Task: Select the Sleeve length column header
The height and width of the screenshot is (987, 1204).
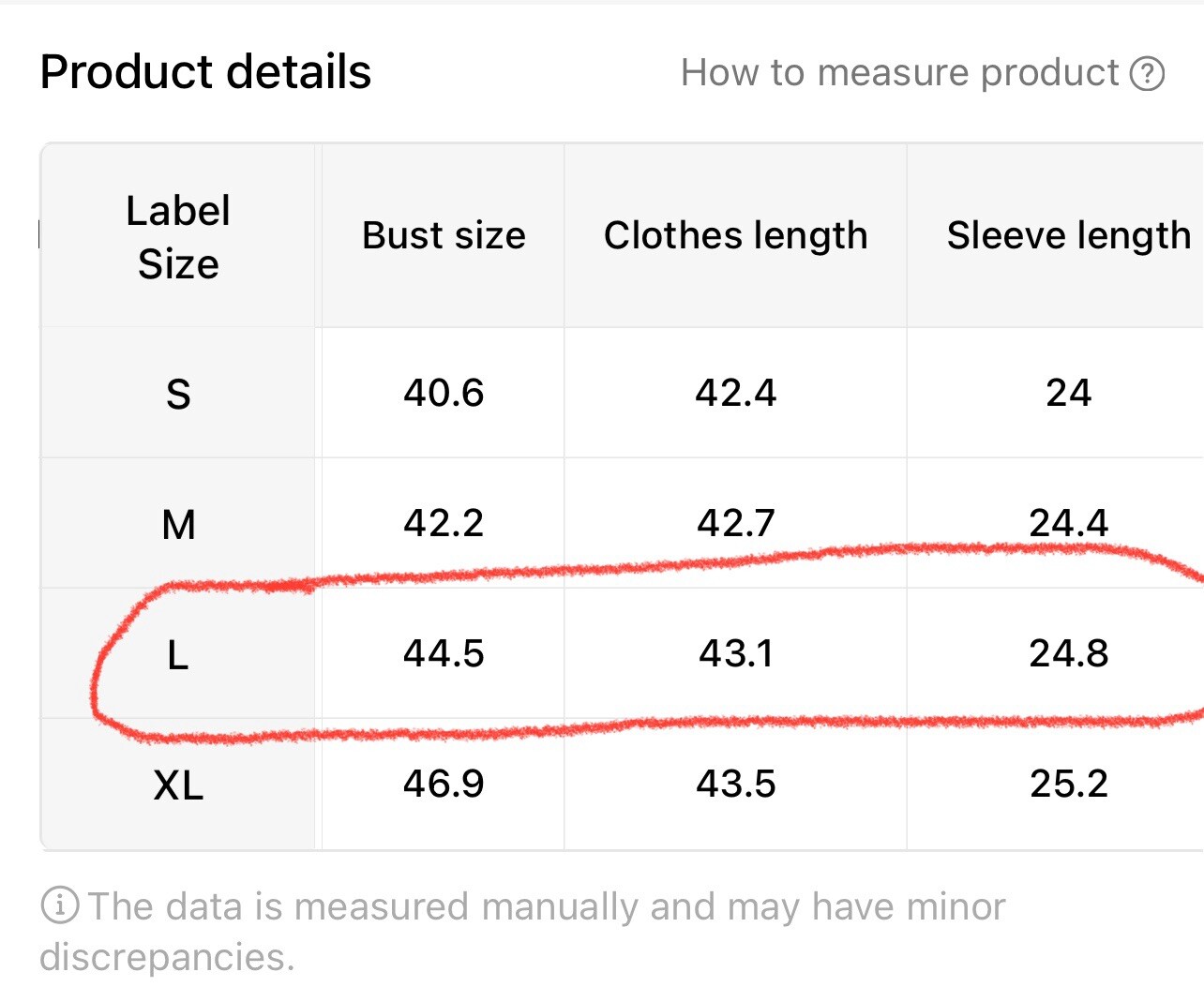Action: point(1069,235)
